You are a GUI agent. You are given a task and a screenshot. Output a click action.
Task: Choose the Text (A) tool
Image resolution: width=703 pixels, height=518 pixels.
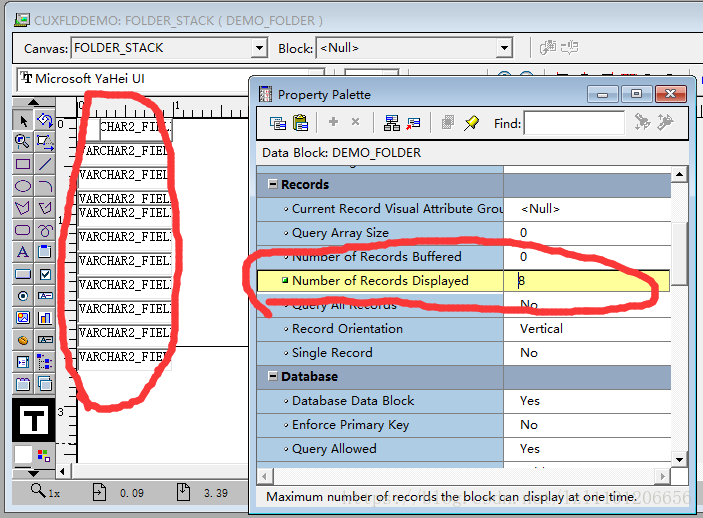coord(23,252)
